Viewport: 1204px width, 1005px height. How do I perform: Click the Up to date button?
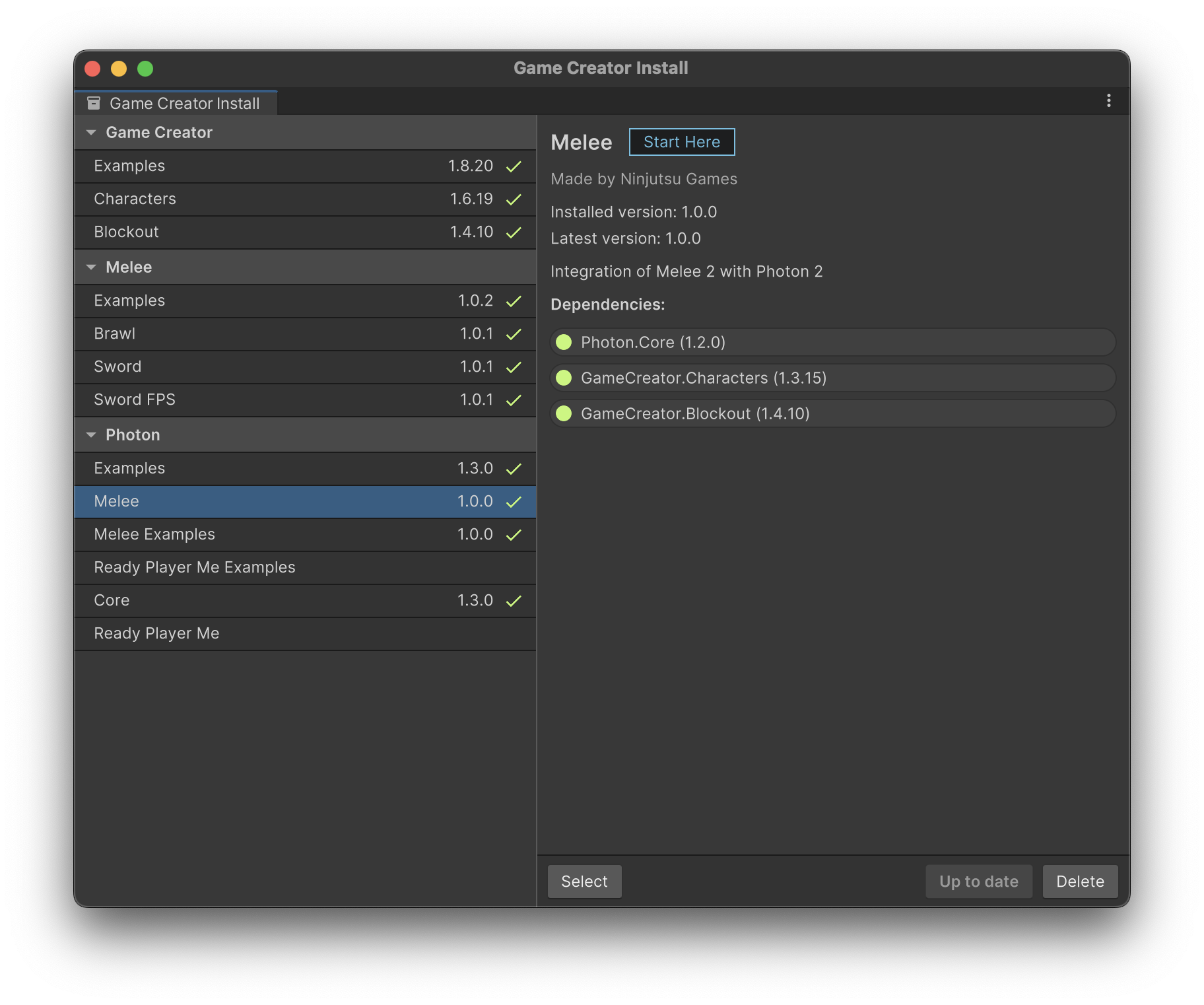(978, 882)
